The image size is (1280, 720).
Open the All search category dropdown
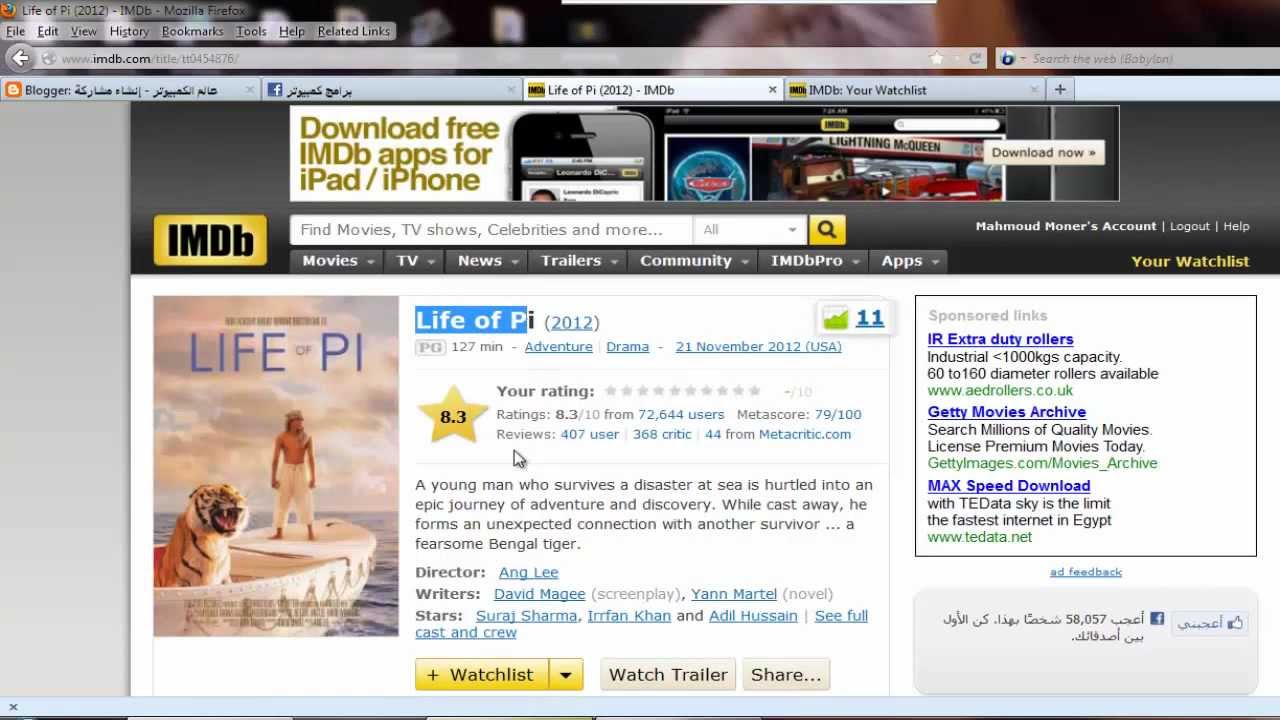tap(750, 230)
